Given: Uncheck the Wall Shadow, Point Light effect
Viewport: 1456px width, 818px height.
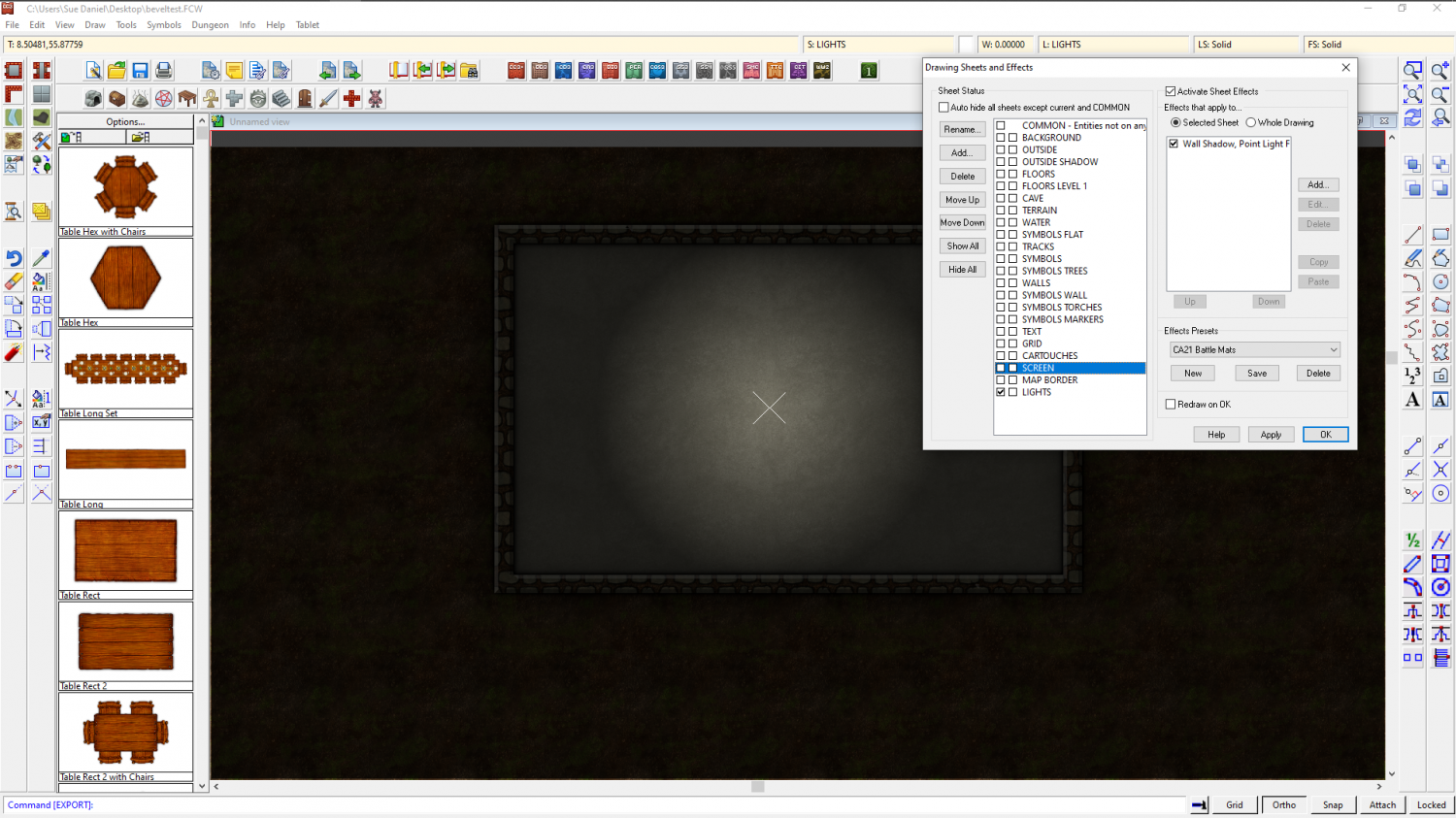Looking at the screenshot, I should [x=1174, y=144].
